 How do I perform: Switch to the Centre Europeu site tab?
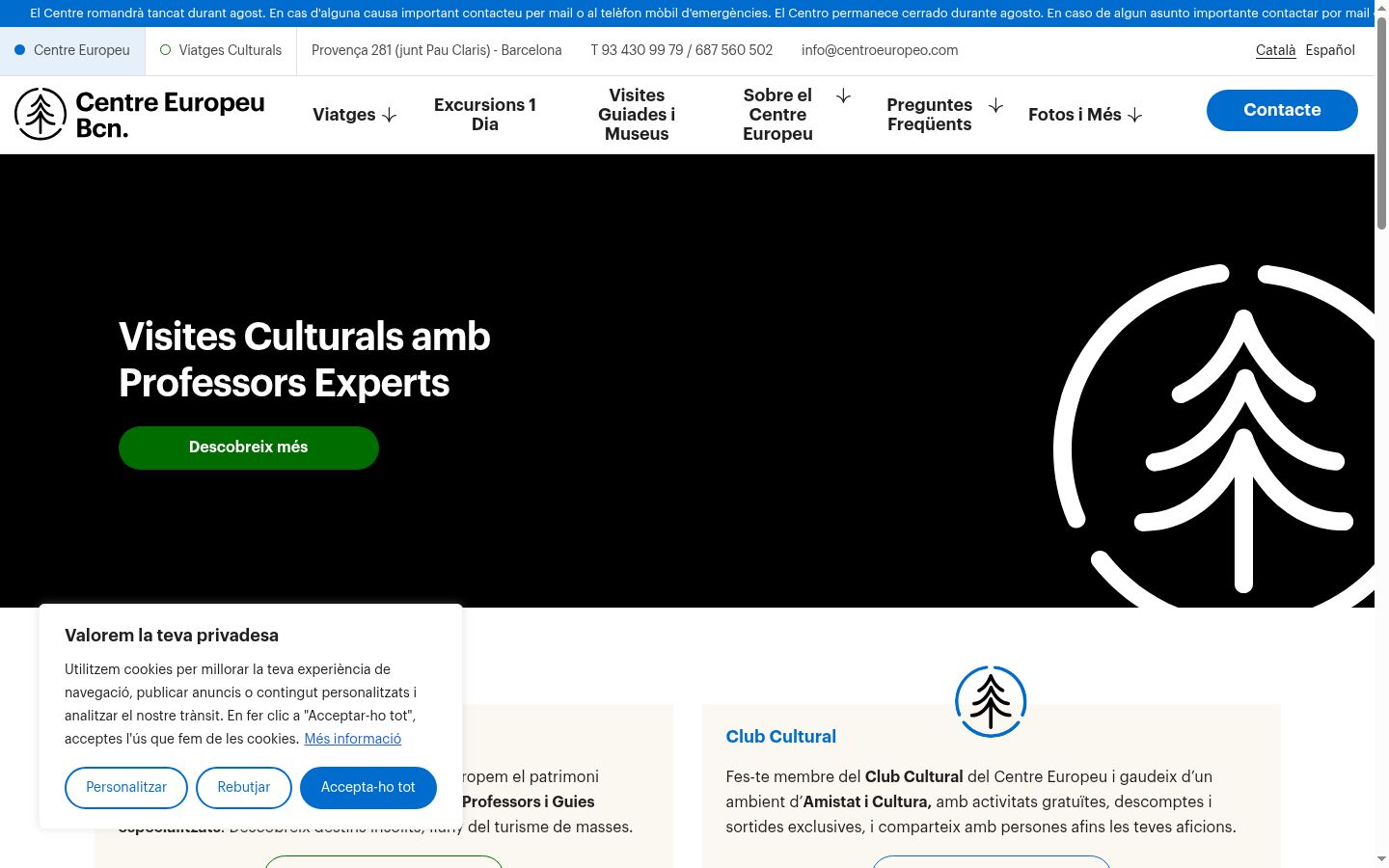(72, 50)
